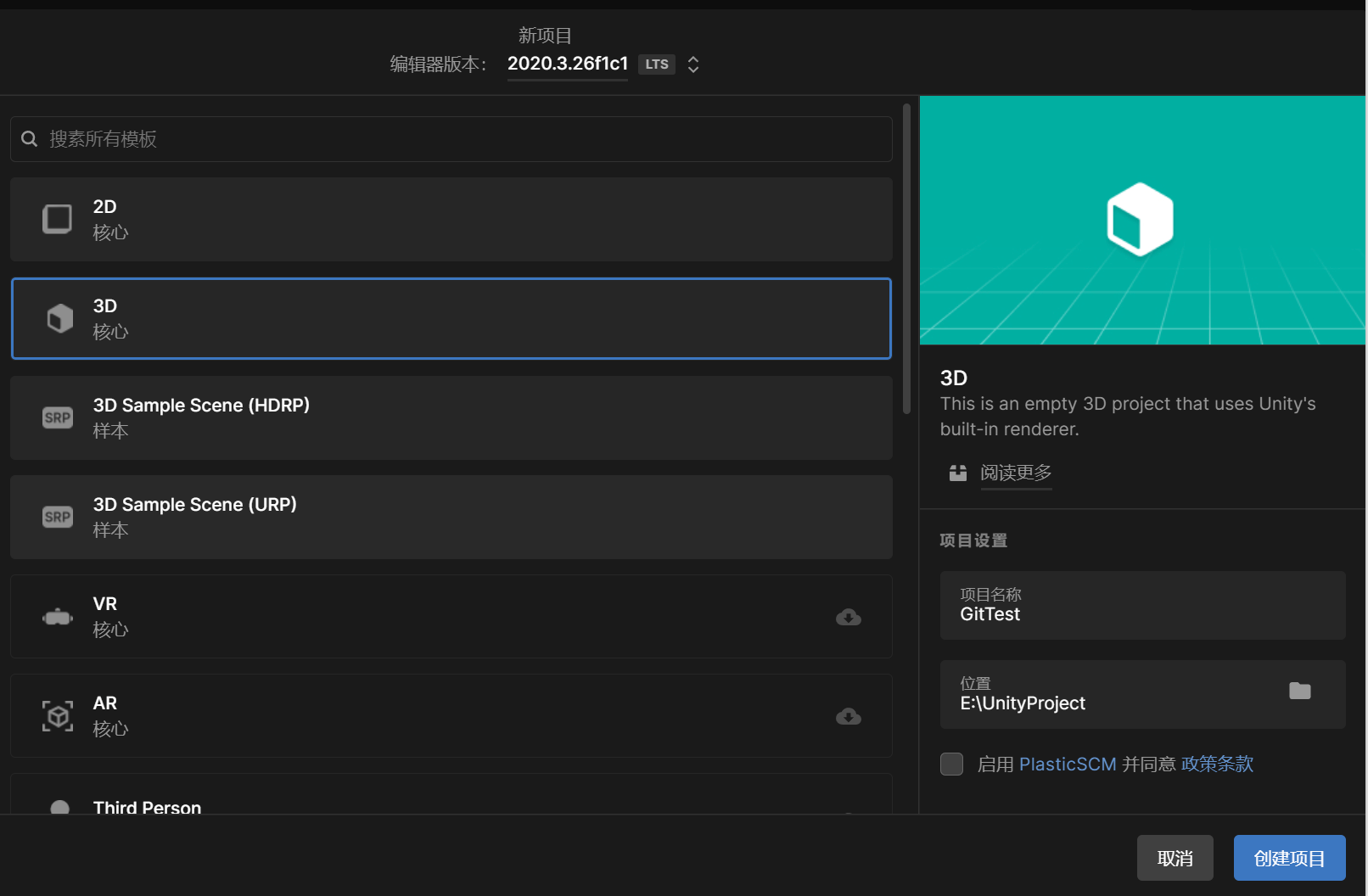This screenshot has height=896, width=1368.
Task: Open the 政策条款 policy terms link
Action: point(1217,764)
